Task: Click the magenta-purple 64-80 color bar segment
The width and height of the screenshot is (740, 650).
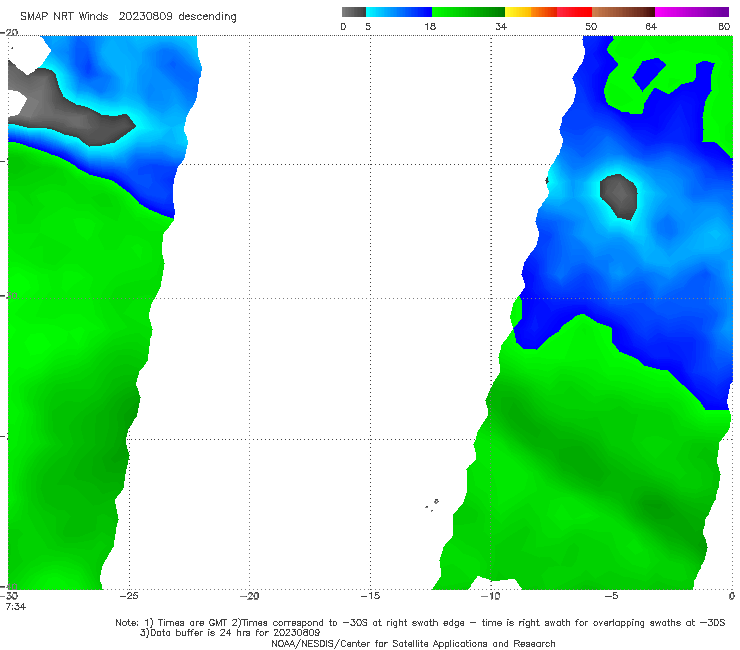Action: point(692,12)
